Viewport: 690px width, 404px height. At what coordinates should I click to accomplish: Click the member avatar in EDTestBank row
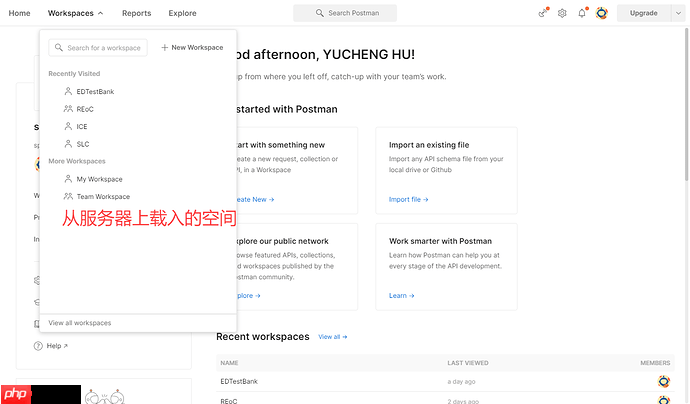664,382
